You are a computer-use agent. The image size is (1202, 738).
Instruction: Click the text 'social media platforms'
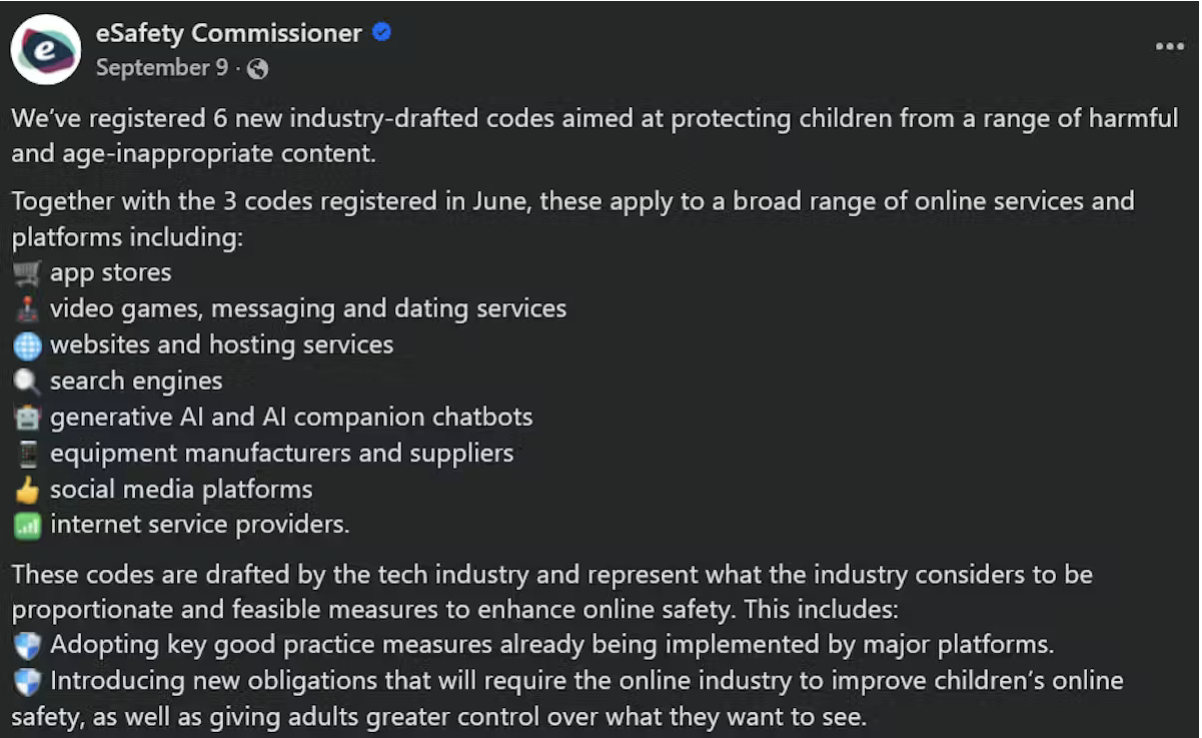[181, 489]
